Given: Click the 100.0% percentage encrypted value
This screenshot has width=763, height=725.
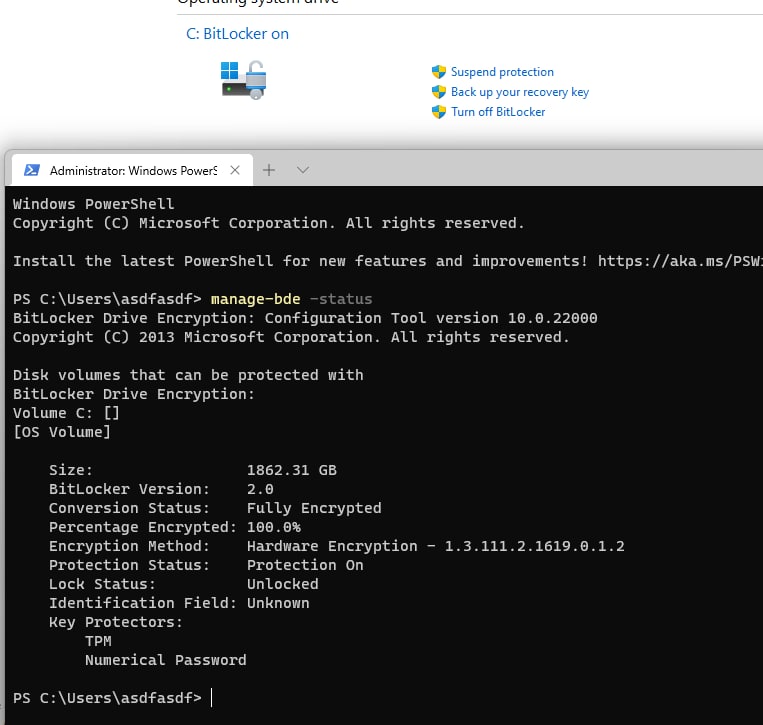Looking at the screenshot, I should (273, 527).
